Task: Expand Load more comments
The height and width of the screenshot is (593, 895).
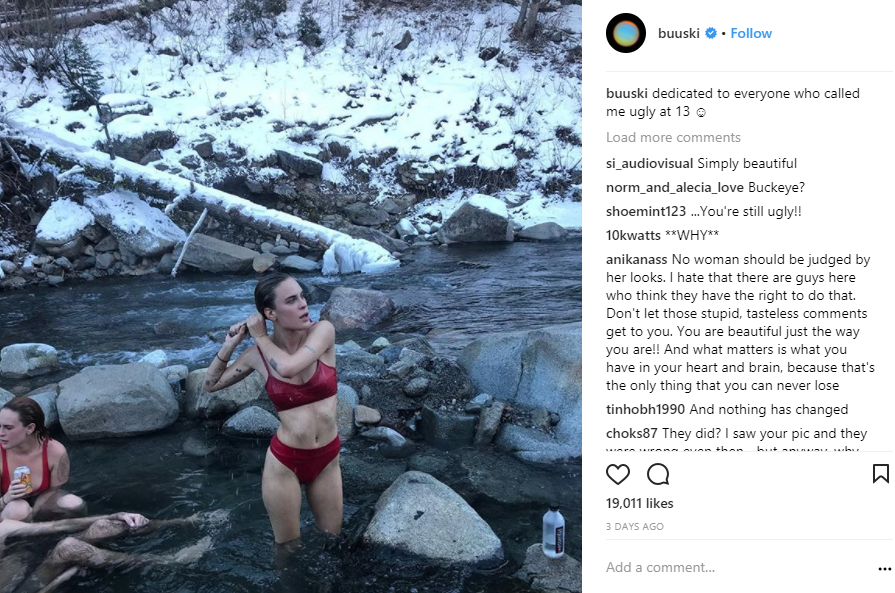Action: point(673,137)
